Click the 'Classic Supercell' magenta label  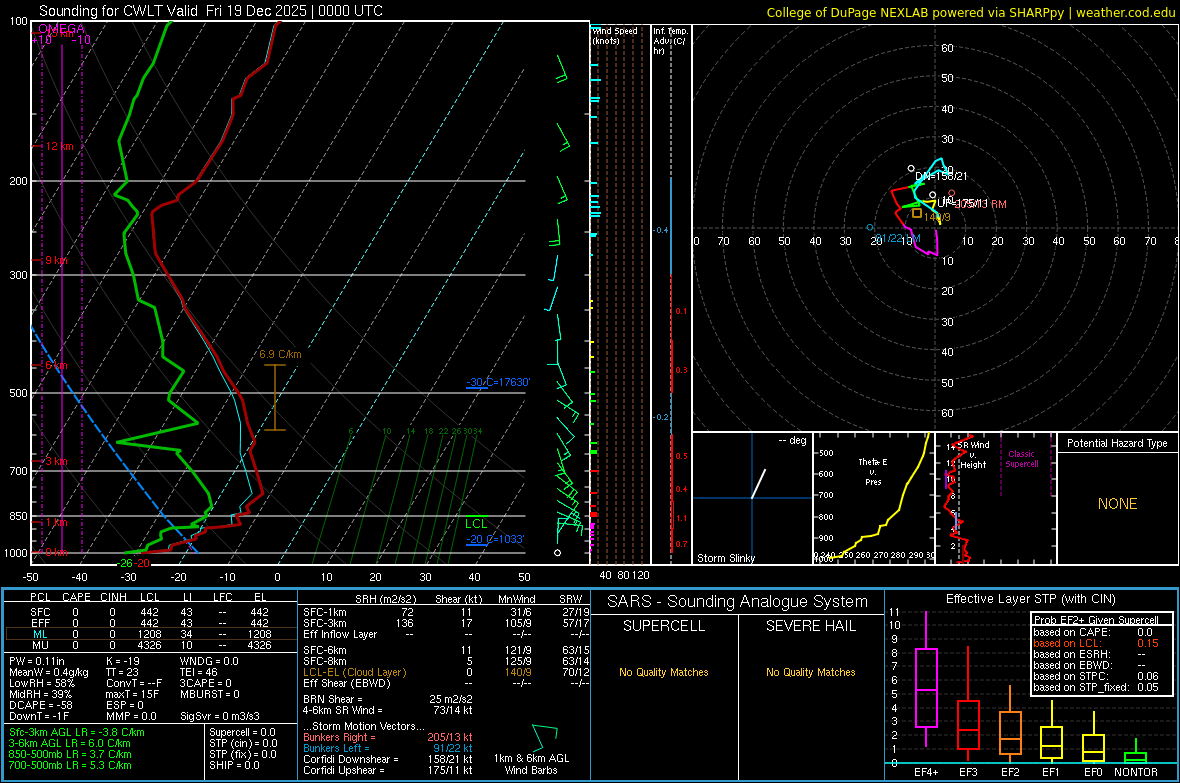(1021, 459)
